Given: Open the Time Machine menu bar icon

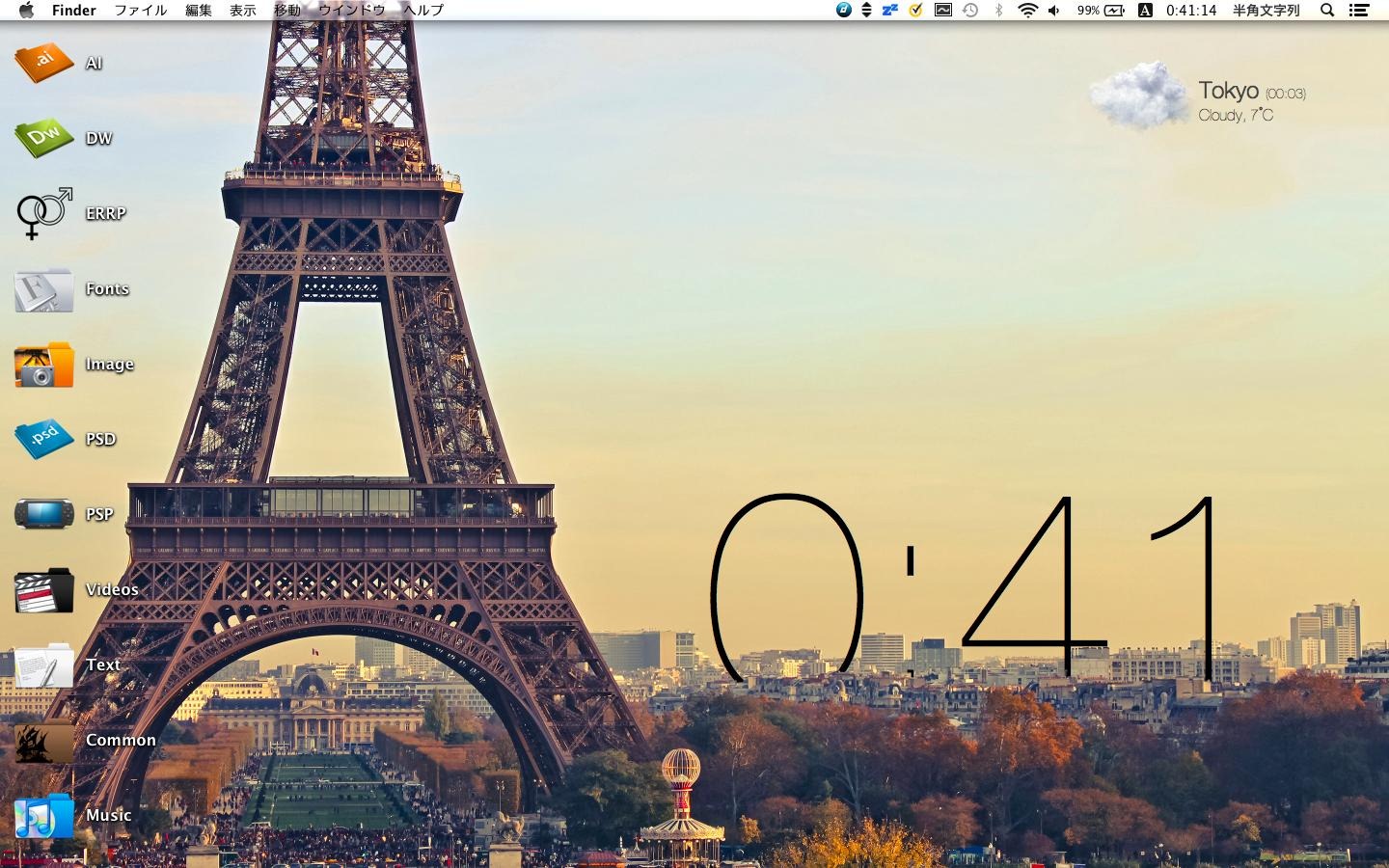Looking at the screenshot, I should pyautogui.click(x=970, y=10).
